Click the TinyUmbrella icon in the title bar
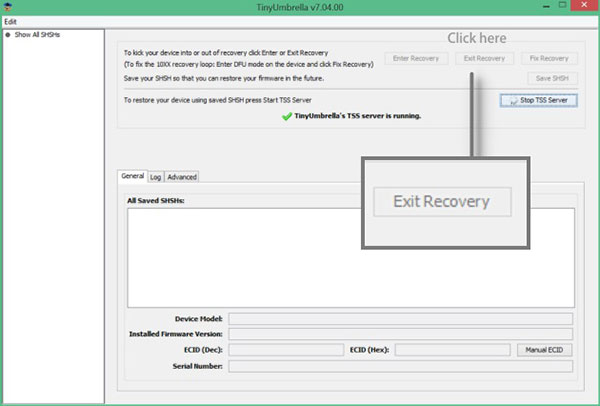600x406 pixels. click(8, 8)
